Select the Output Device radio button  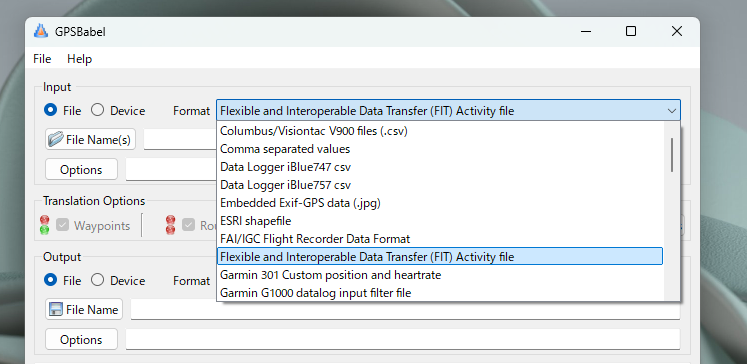coord(97,280)
